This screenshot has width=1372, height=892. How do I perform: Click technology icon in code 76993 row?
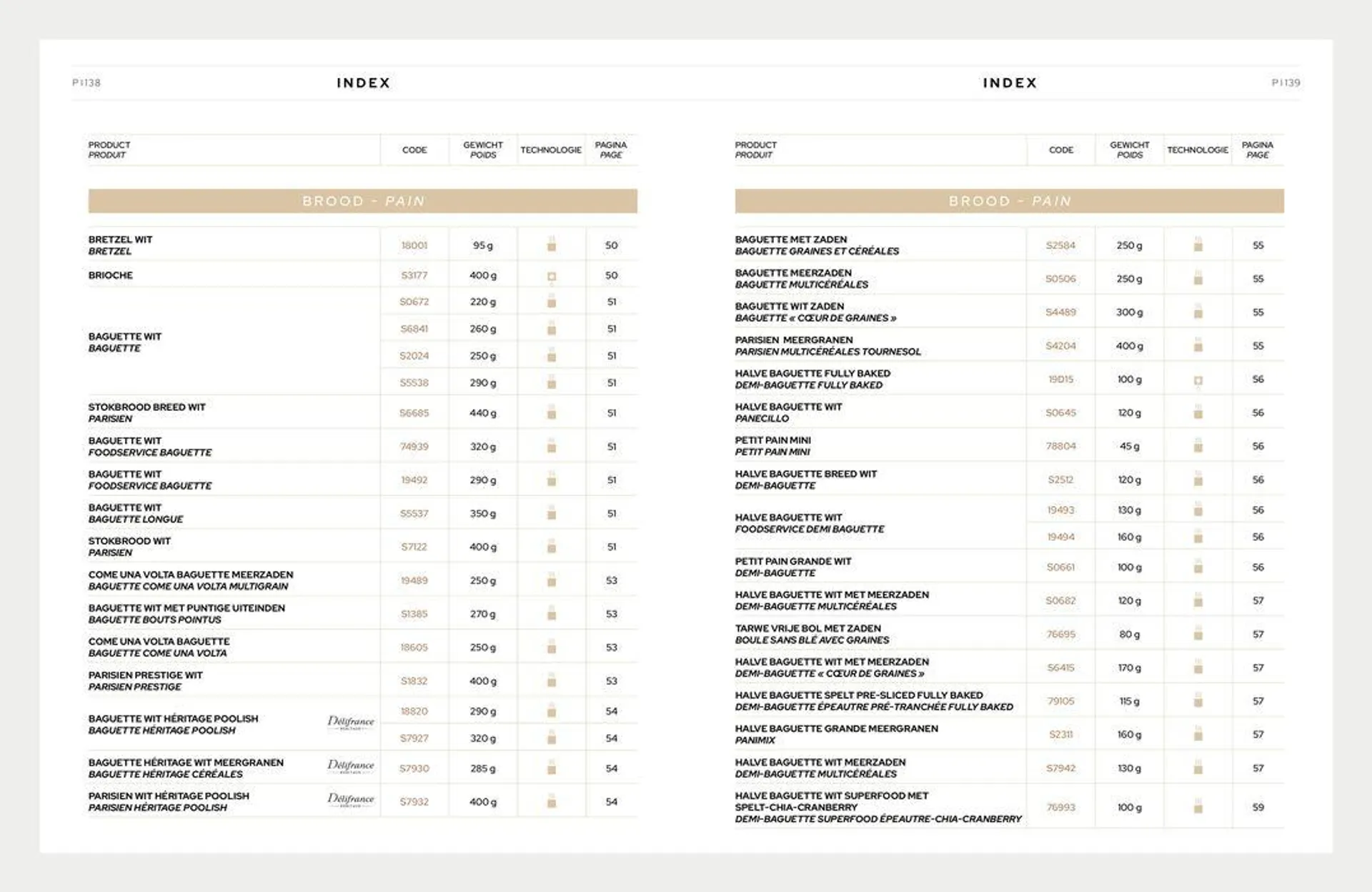tap(1198, 806)
